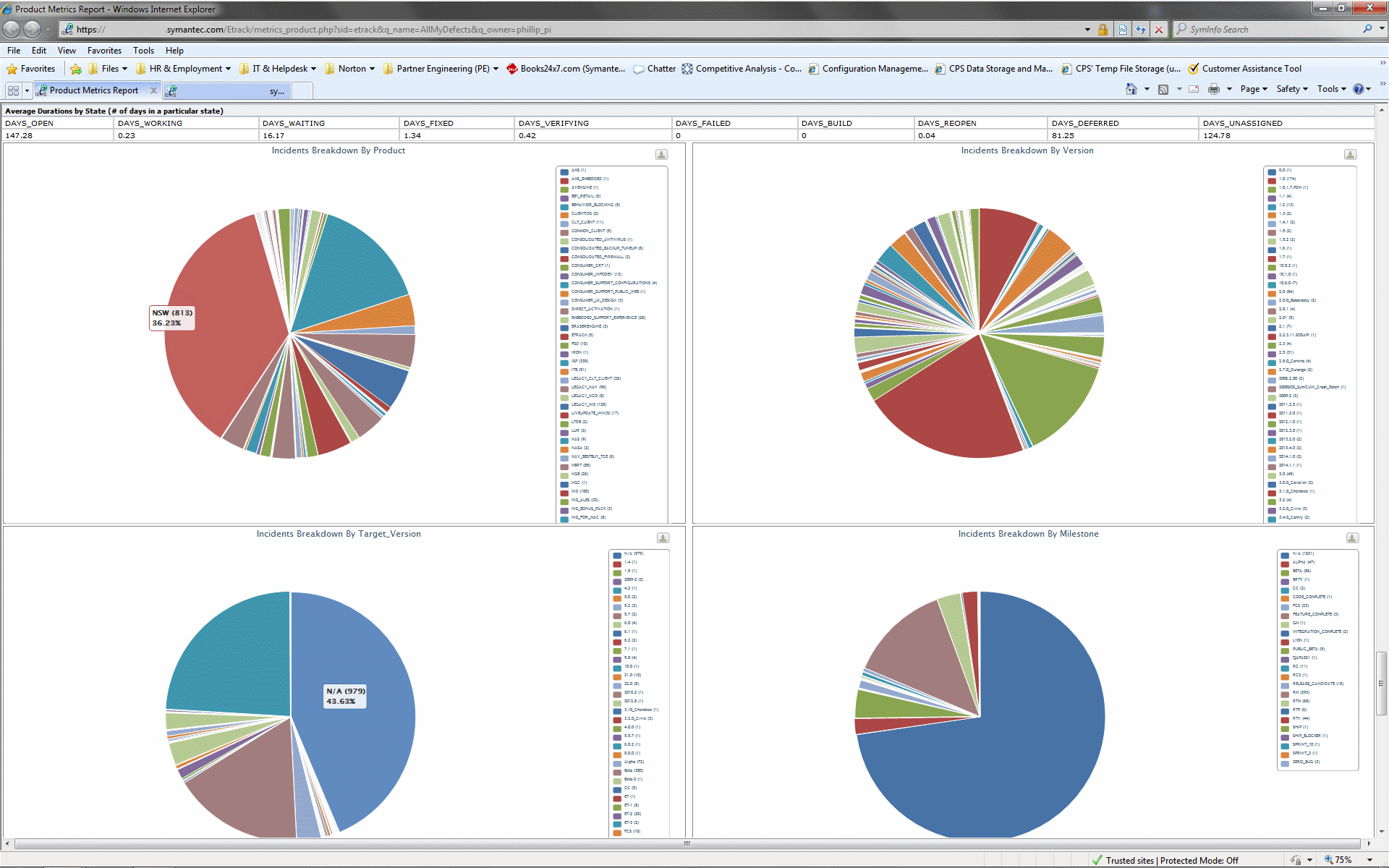Toggle ALPHA legend entry in Milestone chart
The width and height of the screenshot is (1389, 868).
click(1302, 563)
